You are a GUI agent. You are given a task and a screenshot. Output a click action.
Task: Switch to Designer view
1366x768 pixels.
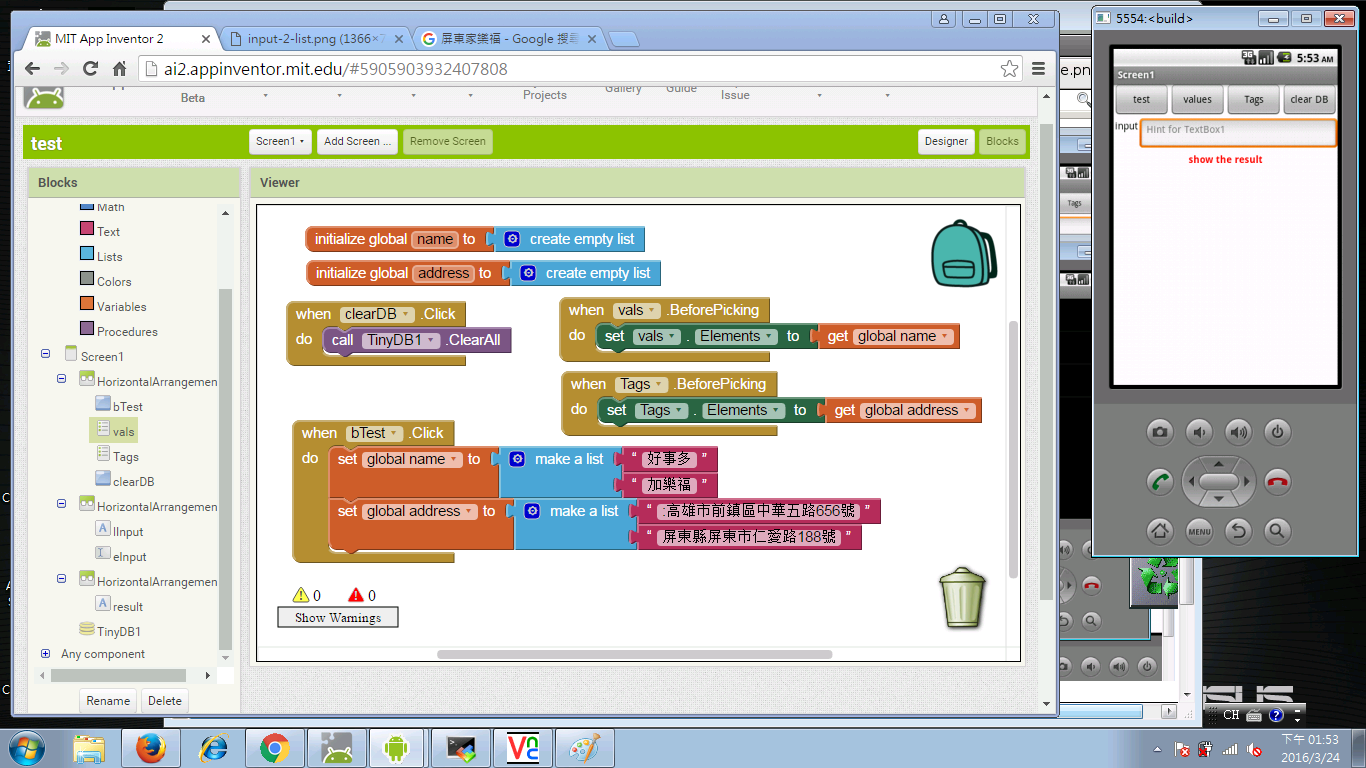coord(945,142)
